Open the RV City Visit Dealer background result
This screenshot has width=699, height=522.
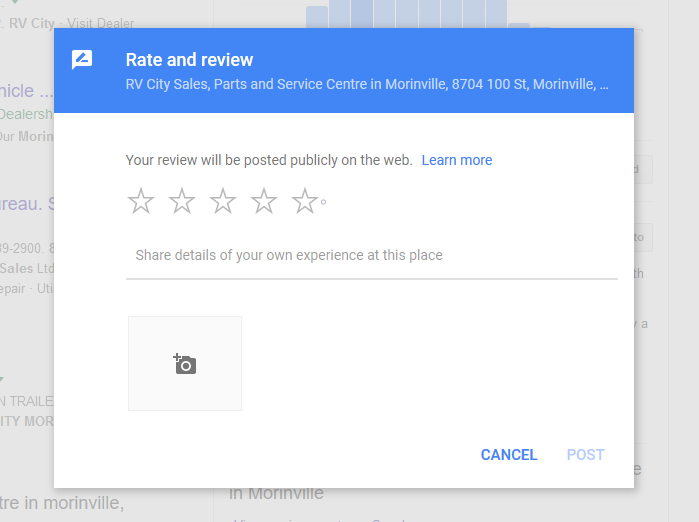click(71, 22)
